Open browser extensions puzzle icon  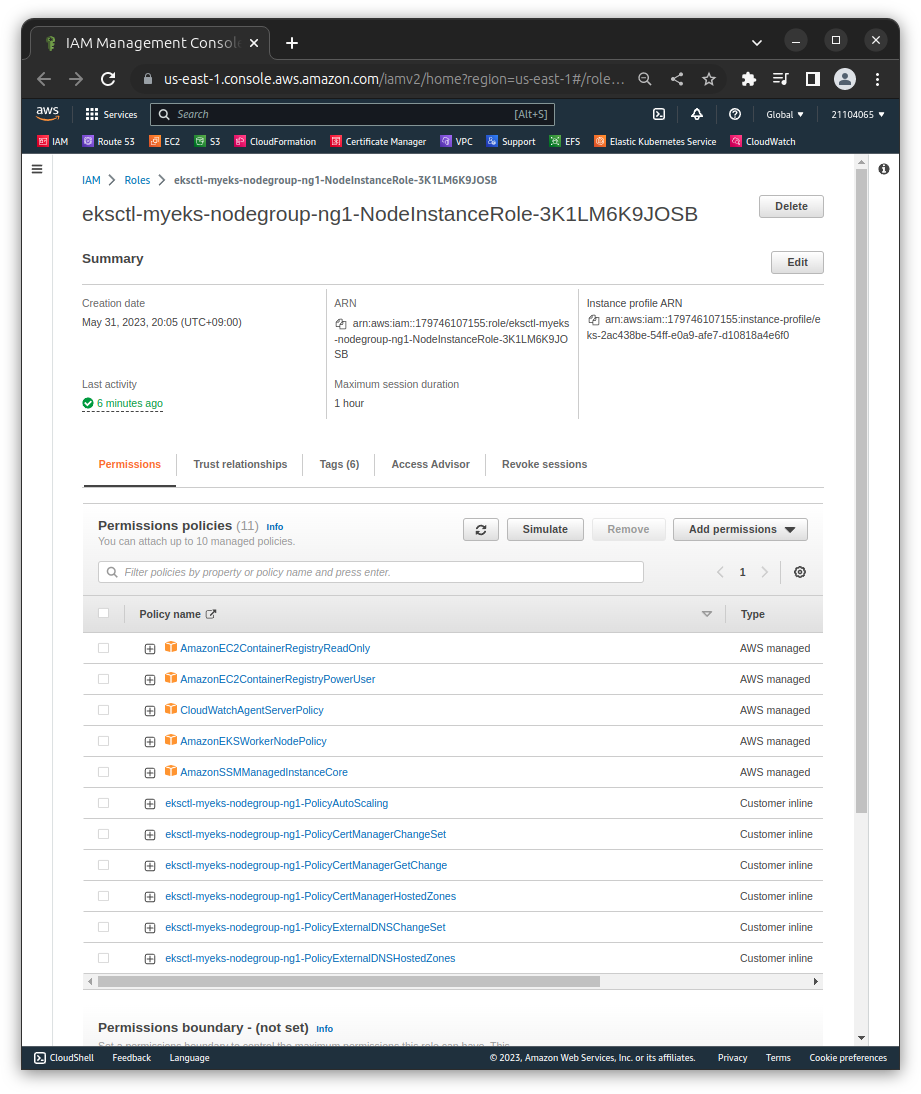click(x=749, y=79)
